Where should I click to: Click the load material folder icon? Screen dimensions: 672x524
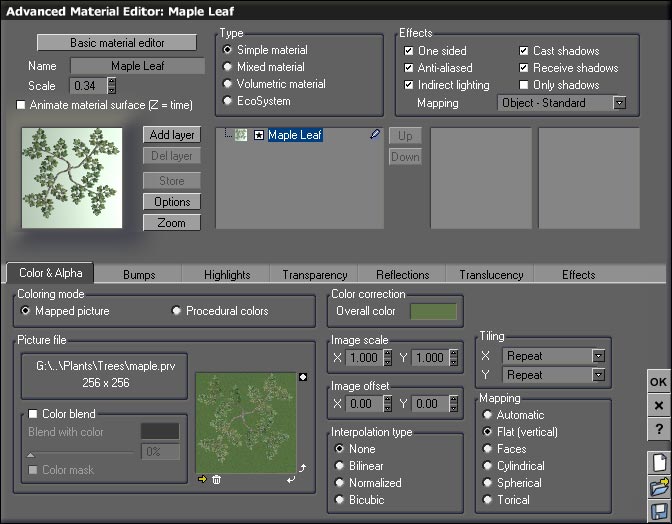(x=658, y=487)
